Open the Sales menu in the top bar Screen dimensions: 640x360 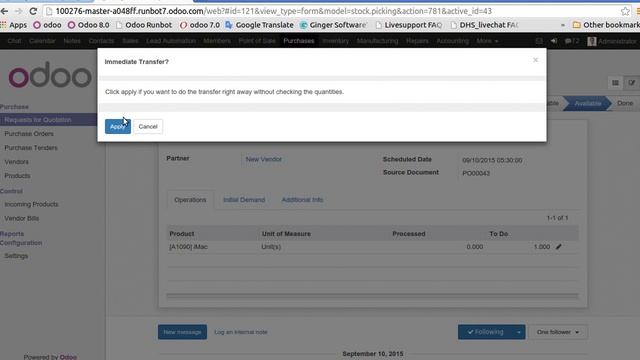coord(130,41)
